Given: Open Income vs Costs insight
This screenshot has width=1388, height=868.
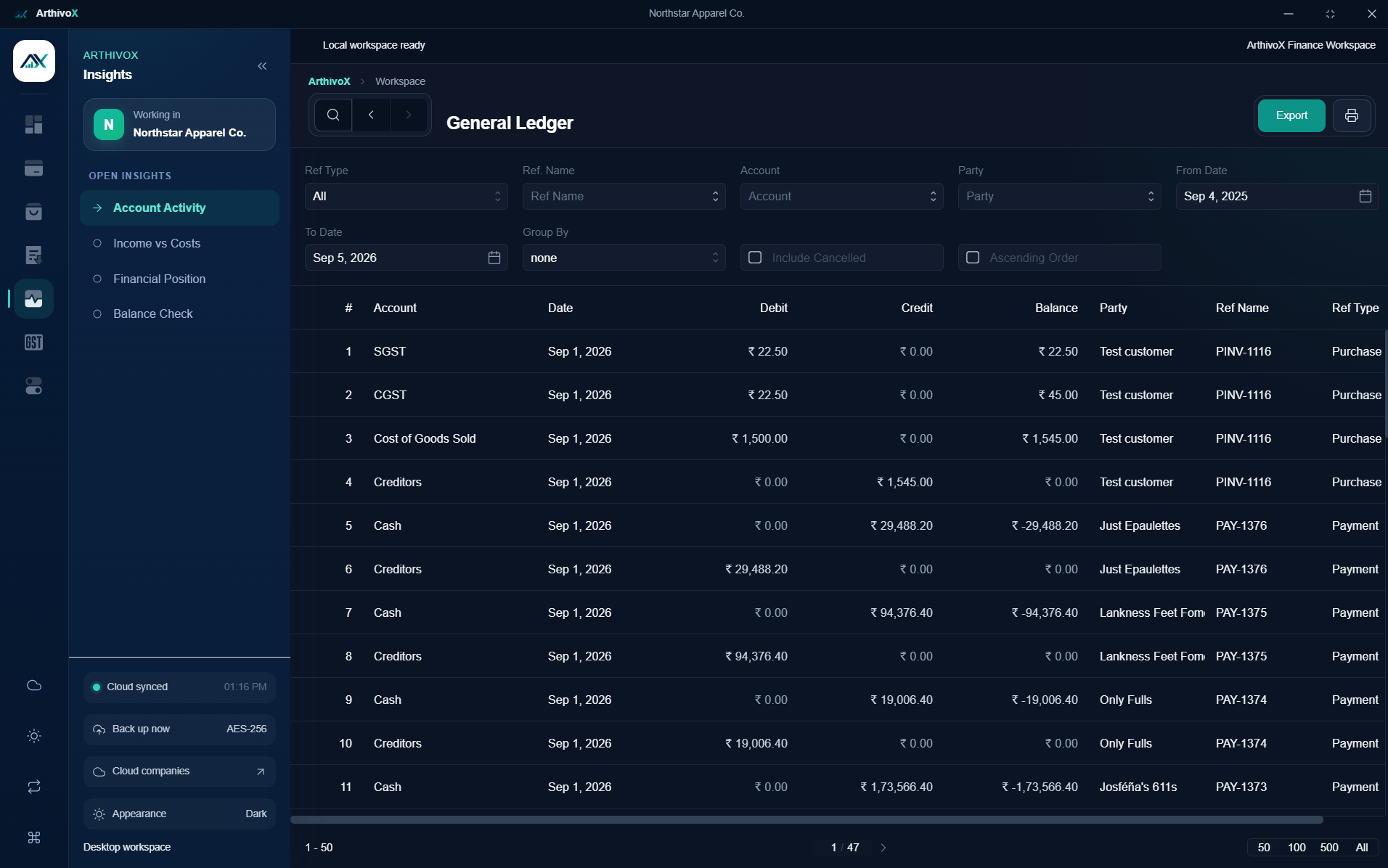Looking at the screenshot, I should click(179, 243).
